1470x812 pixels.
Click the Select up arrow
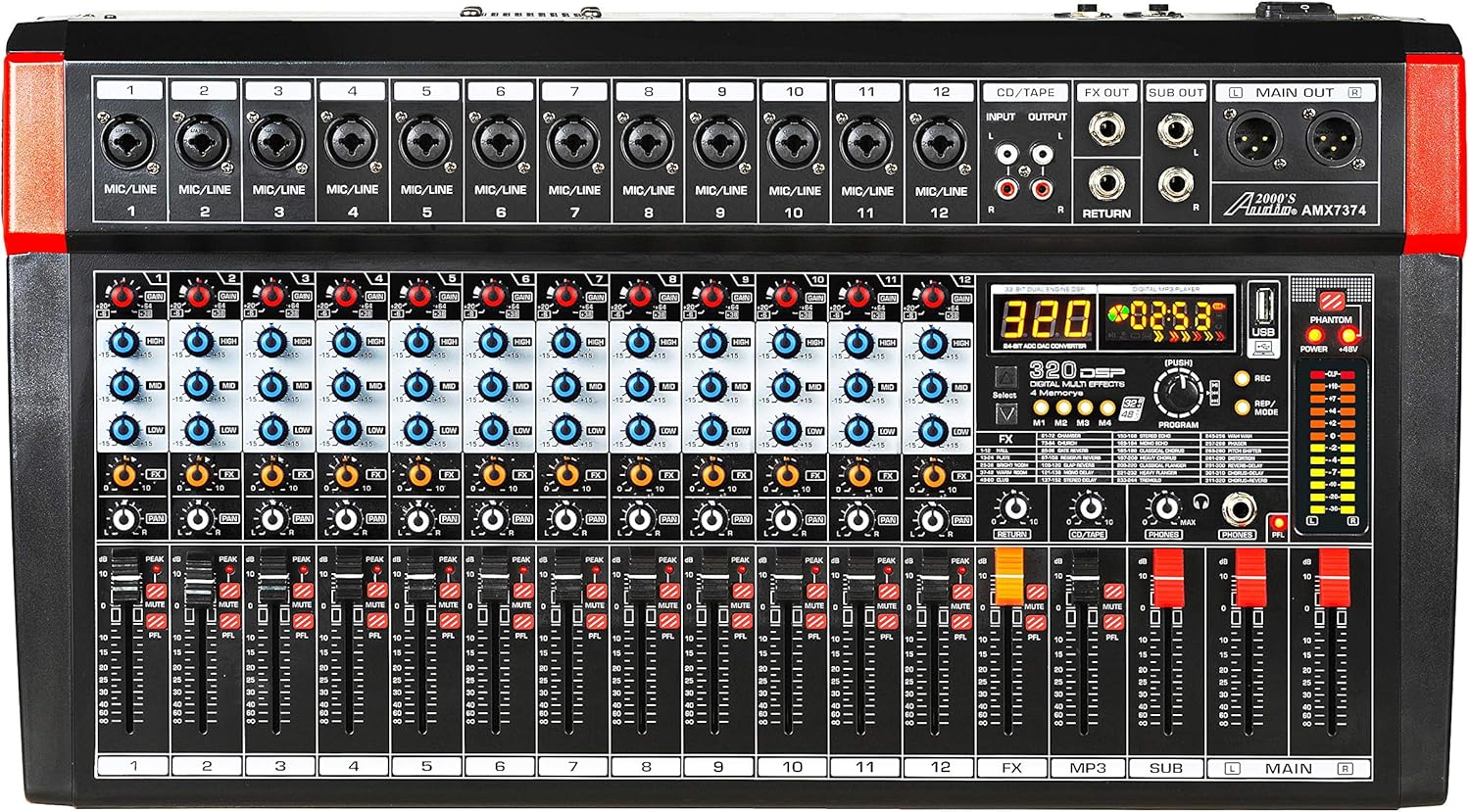click(1005, 378)
